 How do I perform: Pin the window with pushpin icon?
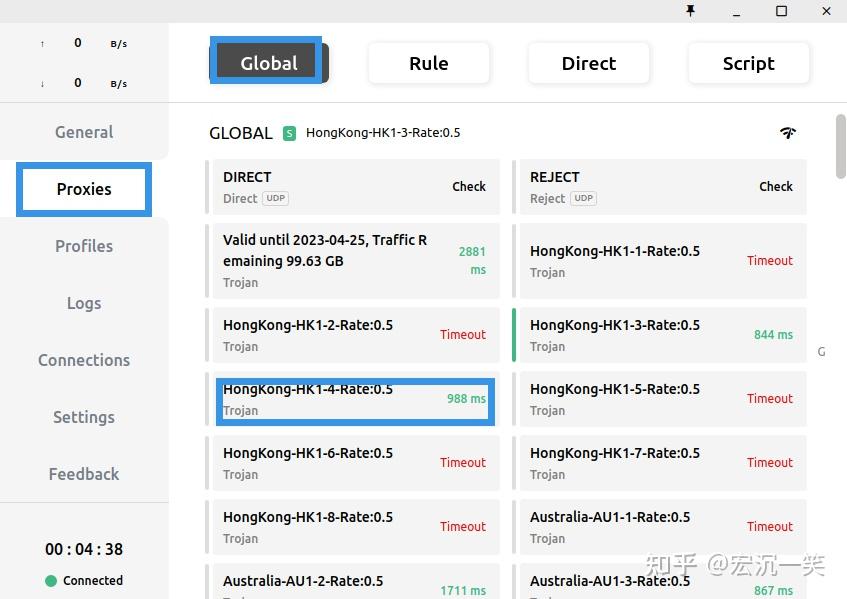tap(690, 11)
